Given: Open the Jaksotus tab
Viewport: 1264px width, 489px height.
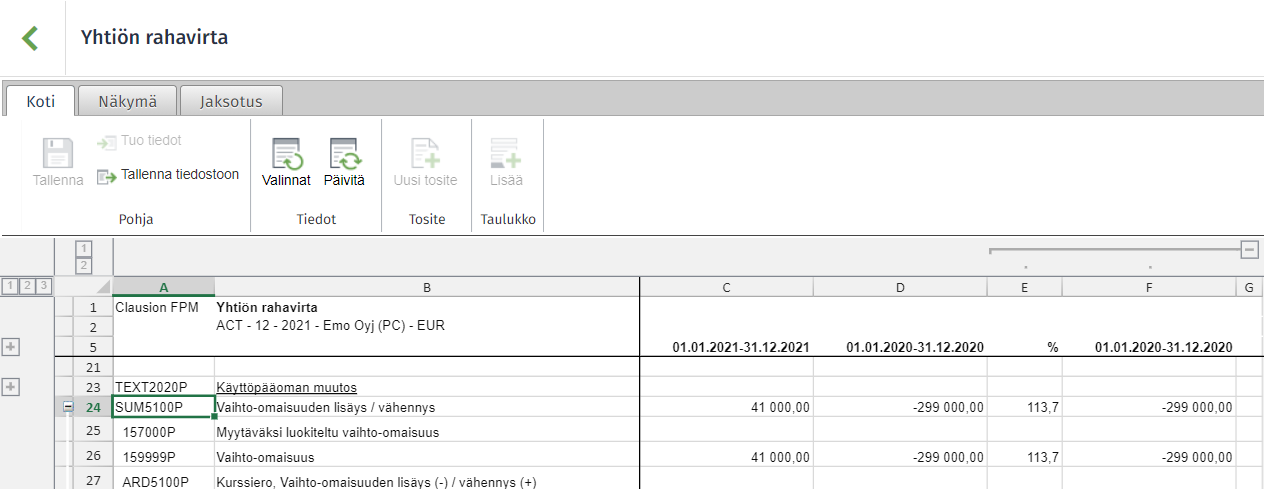Looking at the screenshot, I should tap(231, 101).
